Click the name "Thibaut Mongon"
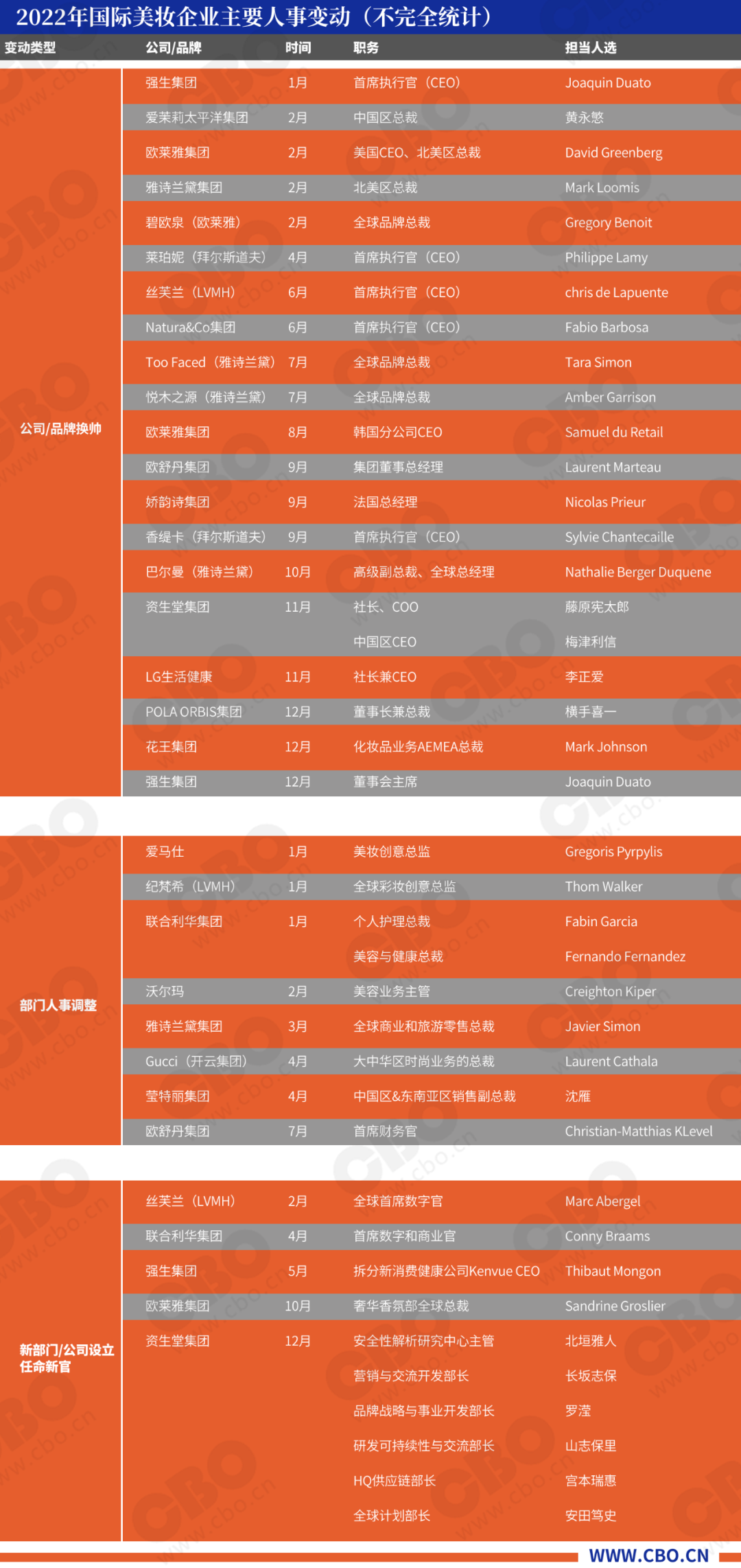741x1568 pixels. [613, 1271]
